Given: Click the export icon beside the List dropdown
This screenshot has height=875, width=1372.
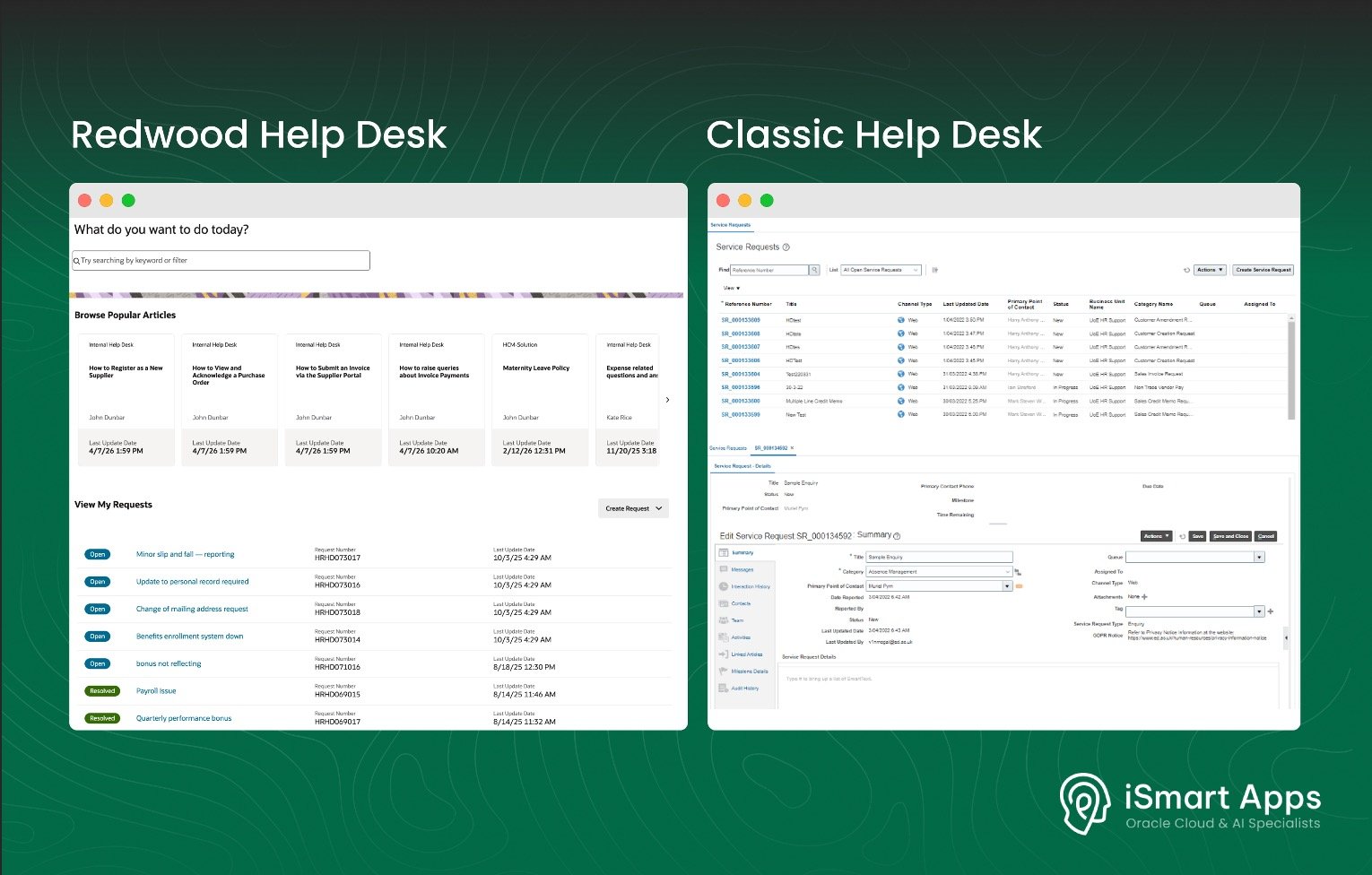Looking at the screenshot, I should pyautogui.click(x=934, y=270).
